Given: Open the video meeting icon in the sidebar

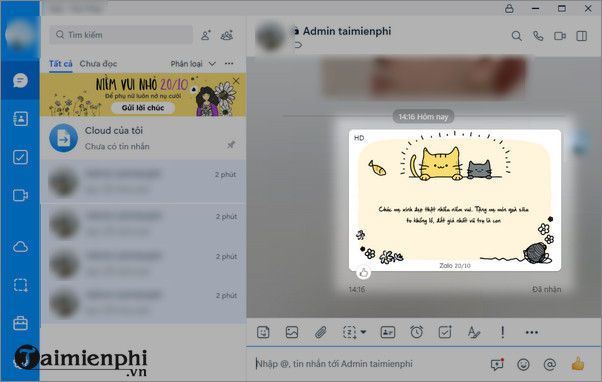Looking at the screenshot, I should click(20, 195).
